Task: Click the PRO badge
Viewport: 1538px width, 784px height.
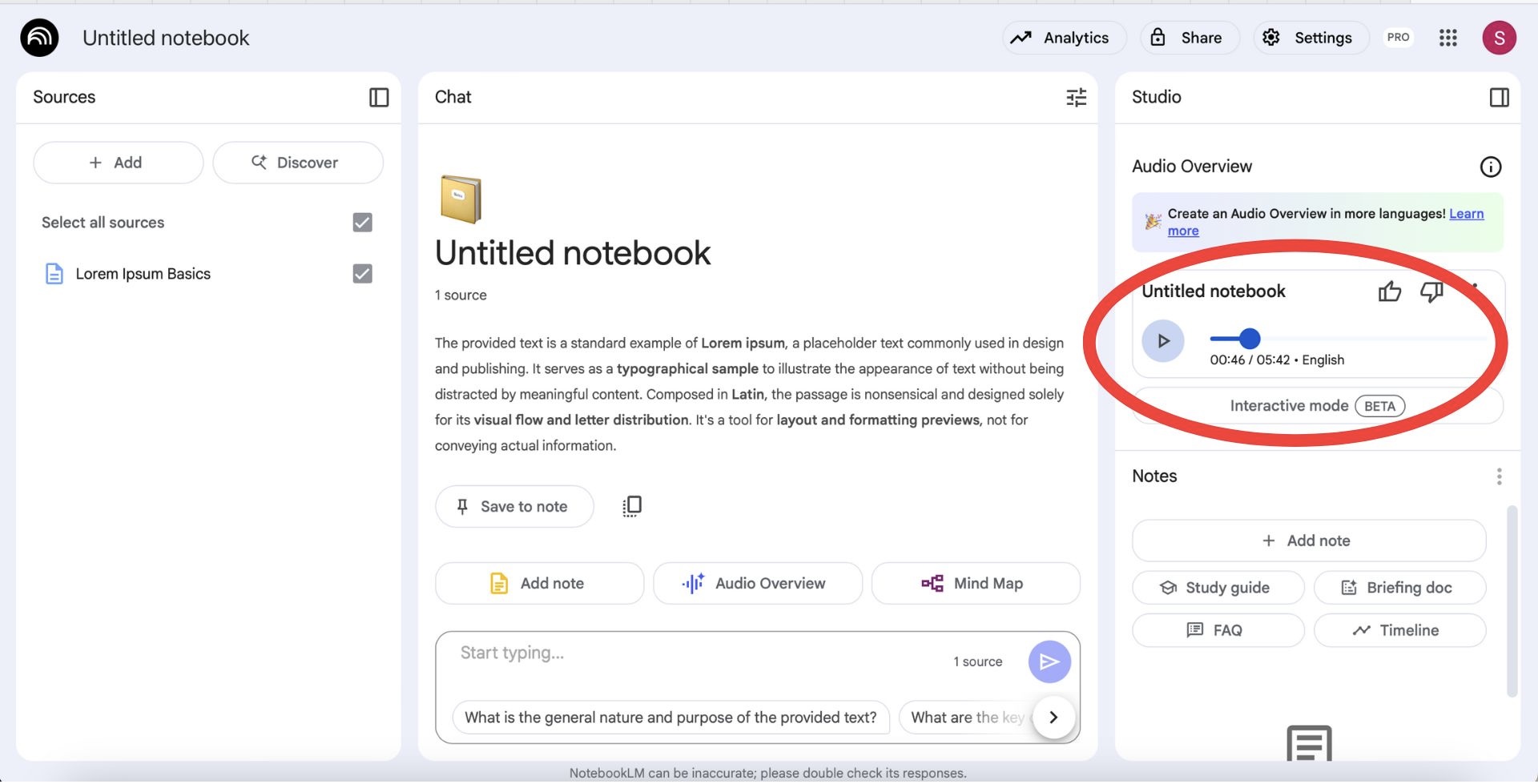Action: click(1398, 38)
